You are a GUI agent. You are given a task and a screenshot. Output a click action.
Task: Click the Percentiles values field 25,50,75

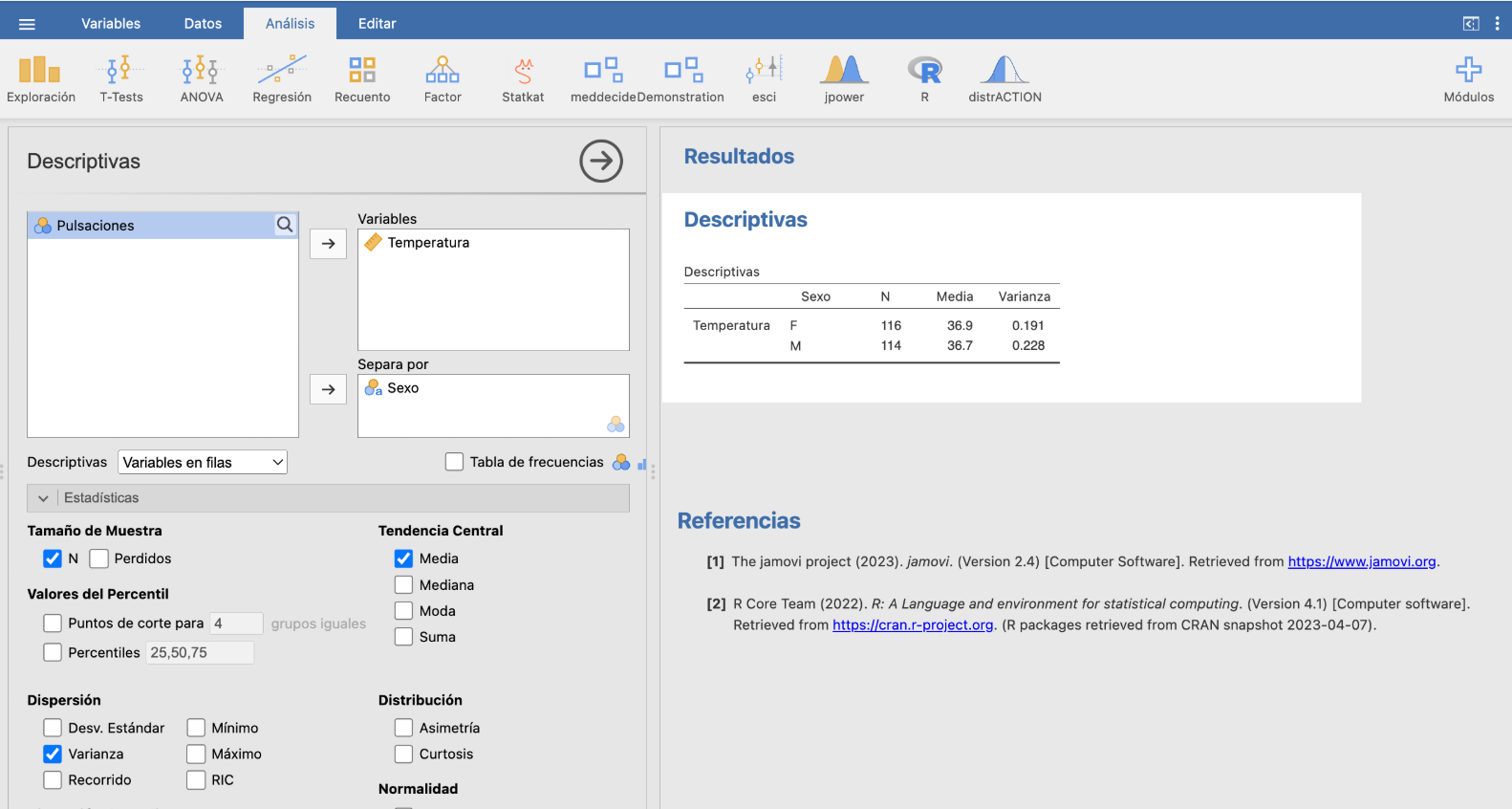click(200, 653)
